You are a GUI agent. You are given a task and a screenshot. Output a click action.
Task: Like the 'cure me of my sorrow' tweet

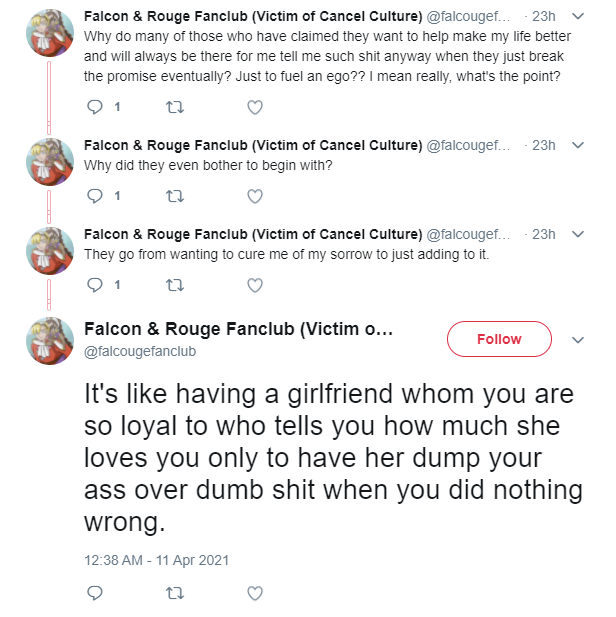255,285
